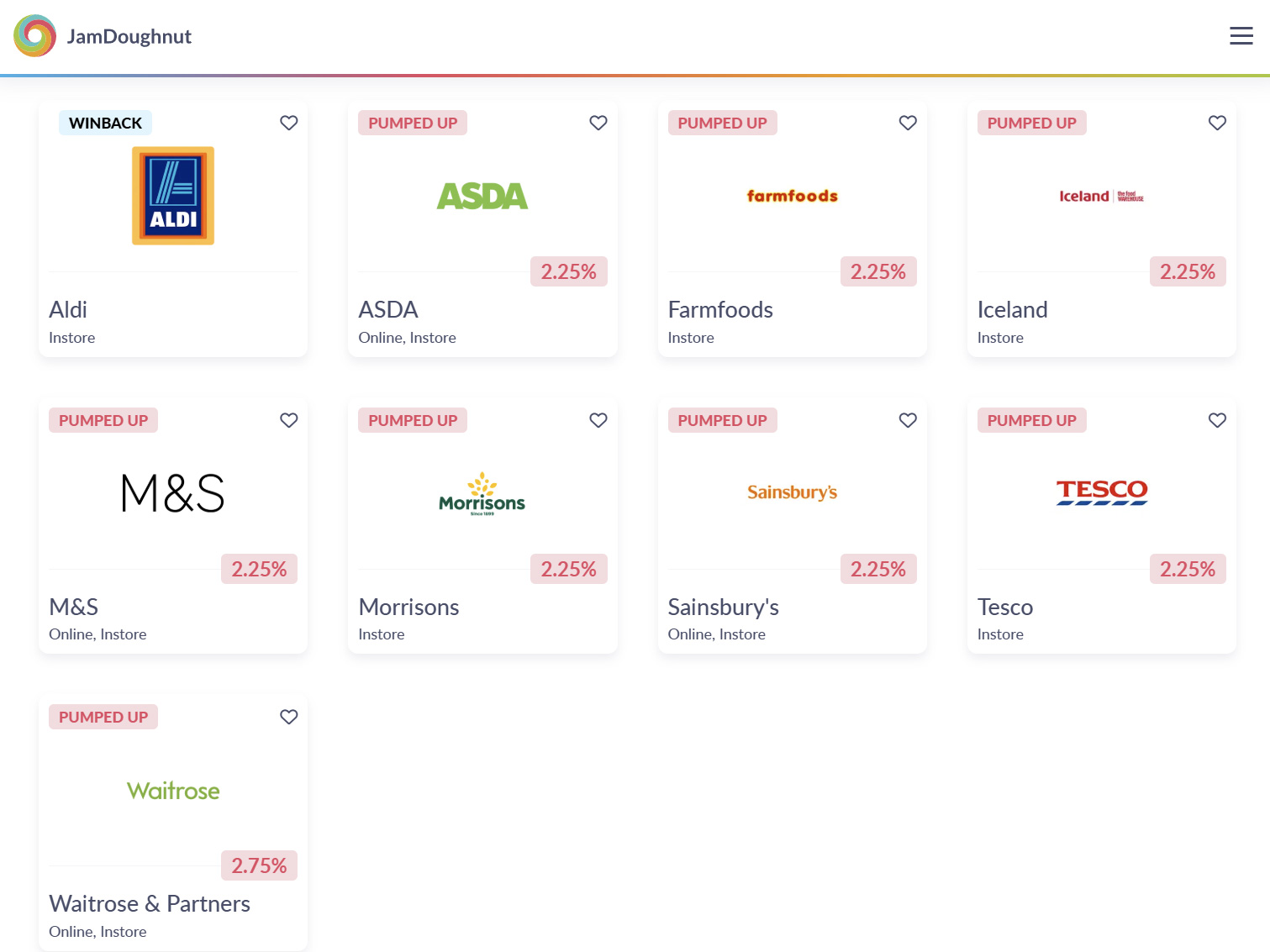This screenshot has height=952, width=1270.
Task: Favourite Iceland via the heart icon
Action: tap(1217, 123)
